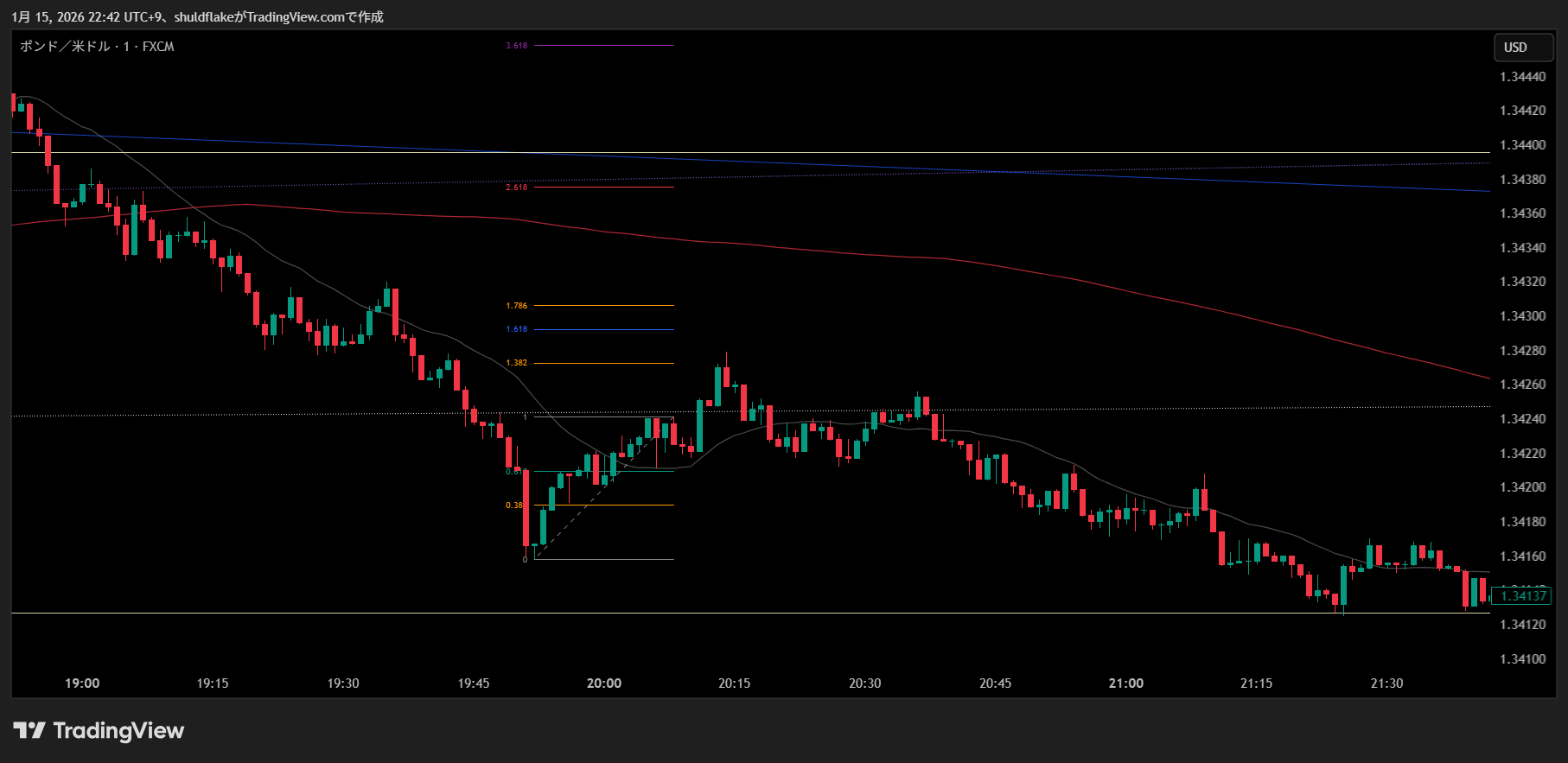Click the current price label 1.34137
Image resolution: width=1568 pixels, height=763 pixels.
1522,596
